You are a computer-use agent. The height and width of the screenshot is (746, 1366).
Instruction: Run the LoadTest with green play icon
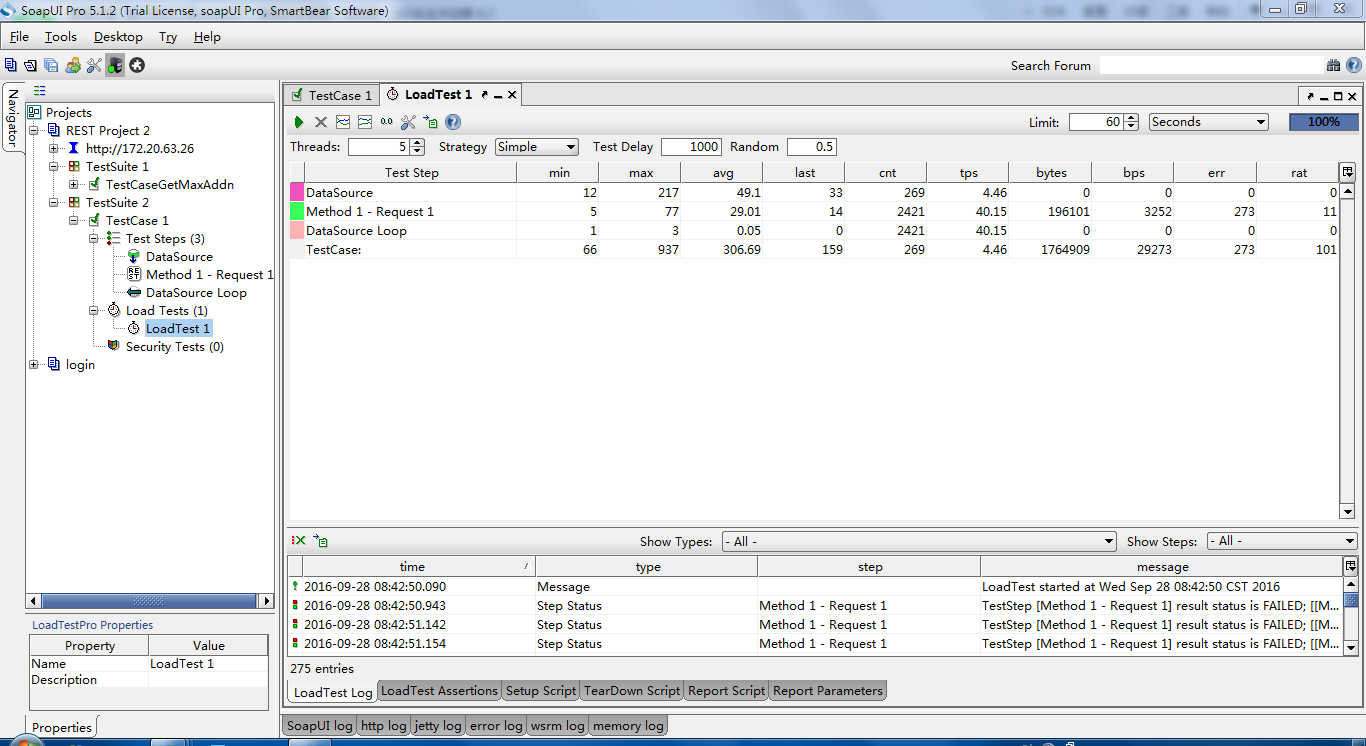click(299, 122)
